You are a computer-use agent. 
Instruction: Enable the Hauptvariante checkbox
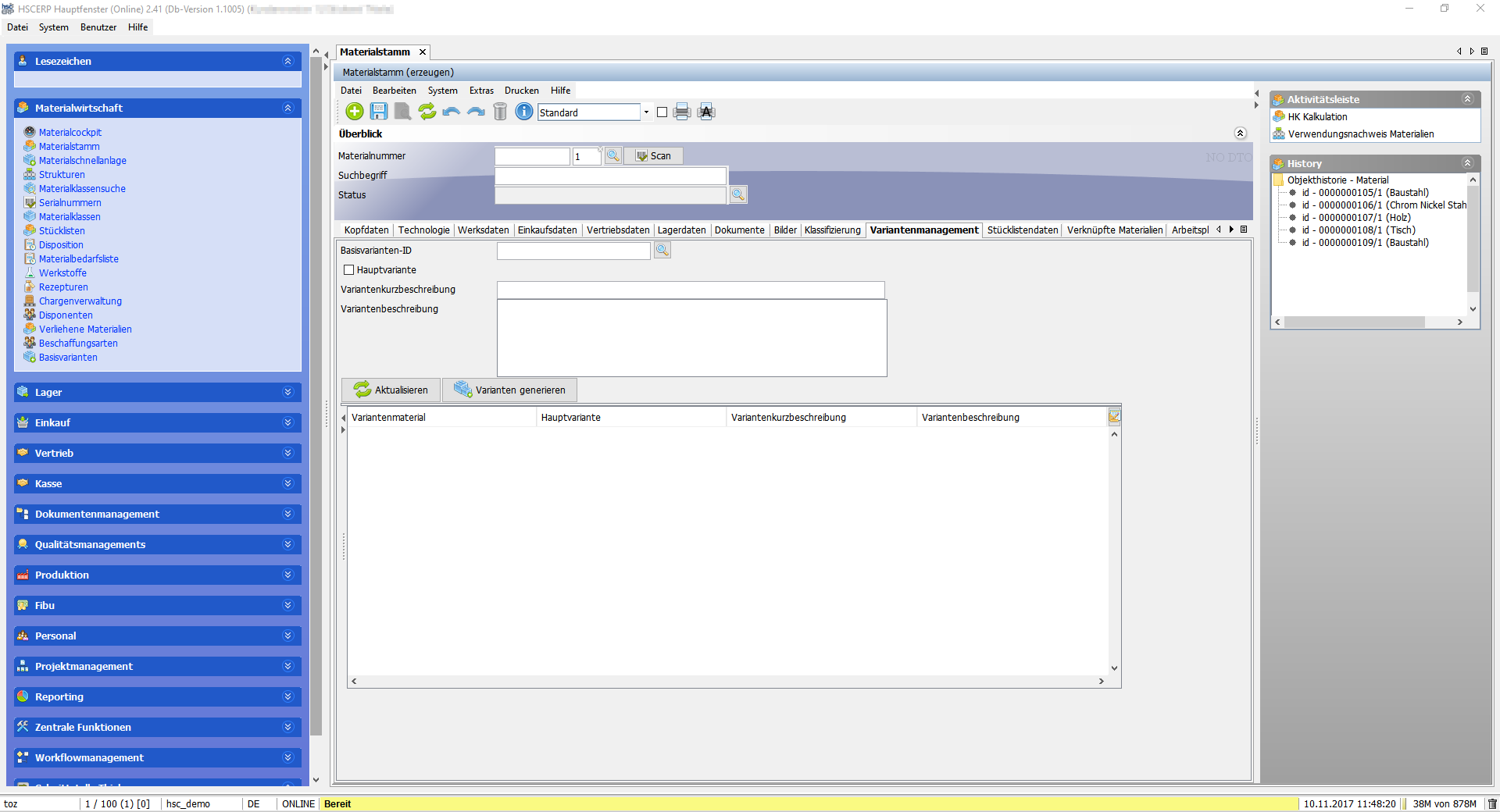[349, 270]
